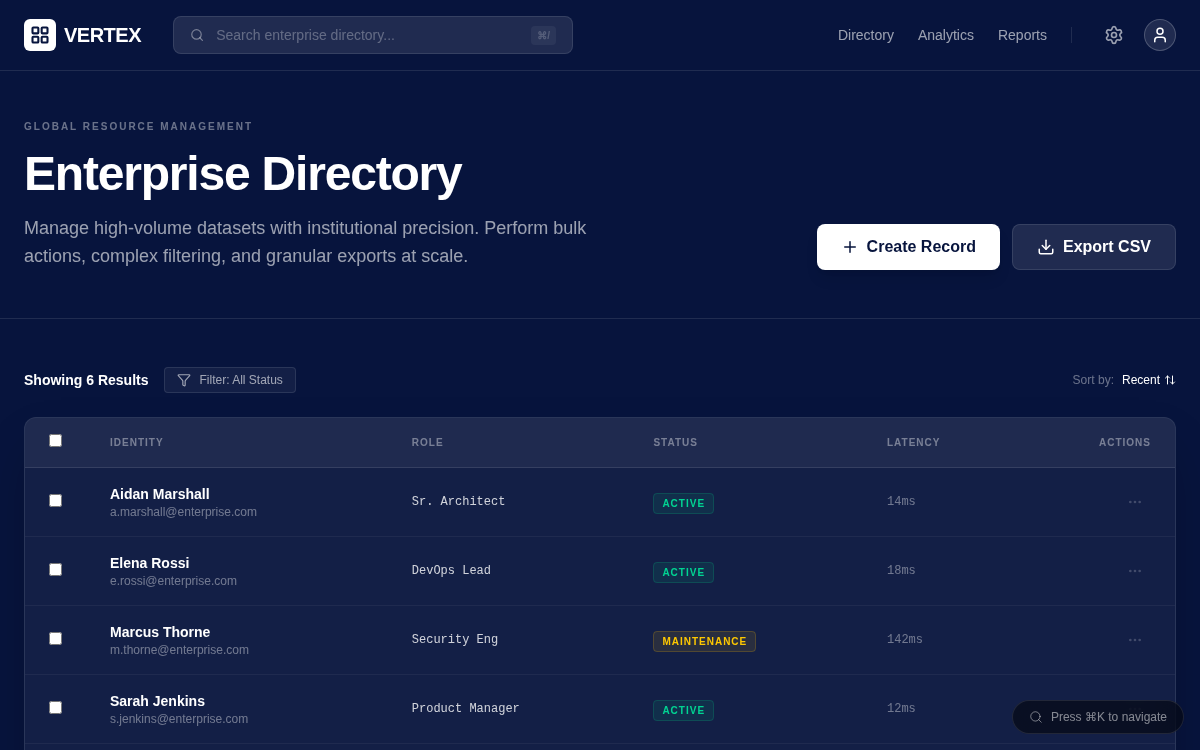Click the Press ⌘K to navigate pill

[x=1098, y=717]
